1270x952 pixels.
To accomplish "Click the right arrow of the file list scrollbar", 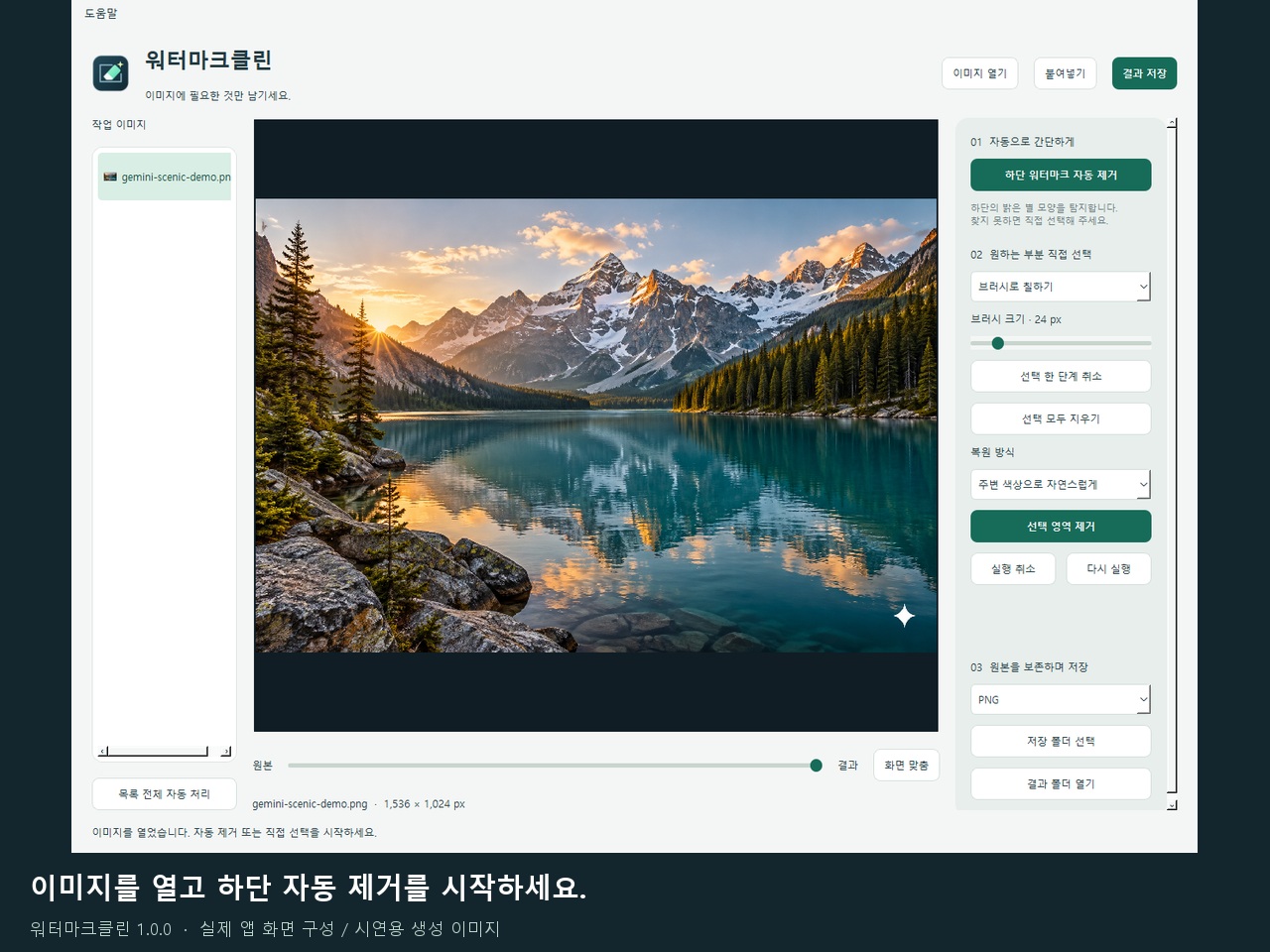I will pyautogui.click(x=225, y=752).
